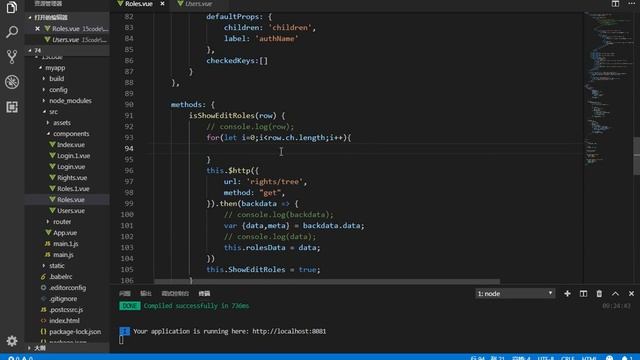Open .babelrc in the file tree
This screenshot has height=360, width=640.
click(60, 277)
